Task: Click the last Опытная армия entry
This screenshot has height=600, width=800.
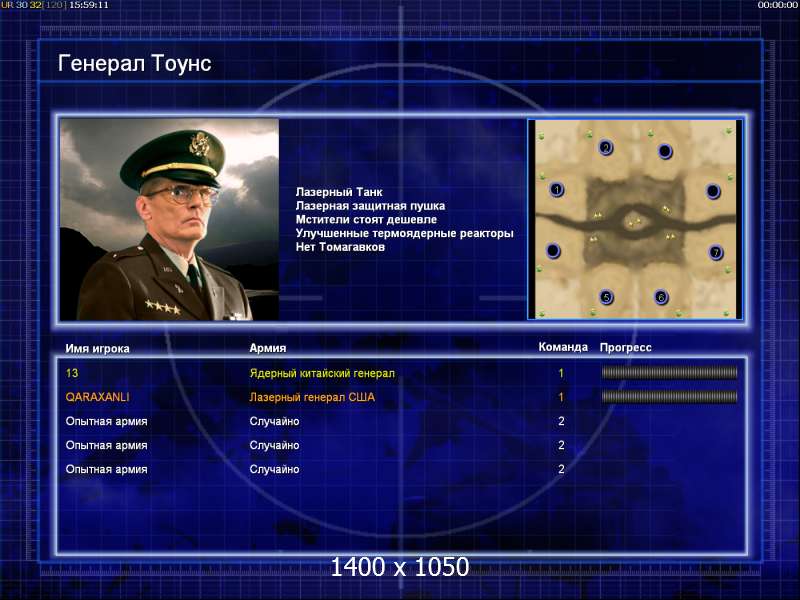Action: point(106,469)
